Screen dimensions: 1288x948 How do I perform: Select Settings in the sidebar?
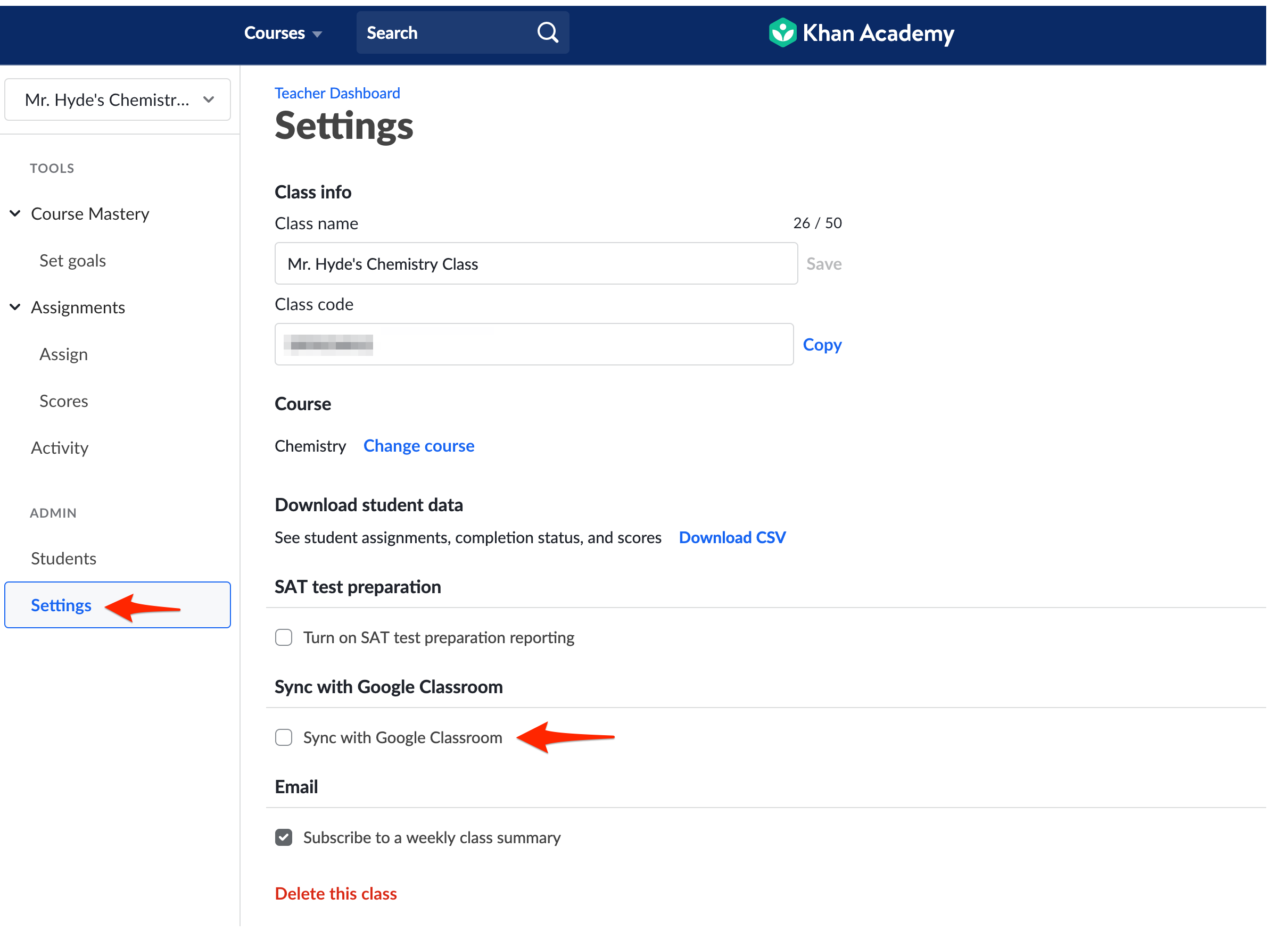[118, 605]
